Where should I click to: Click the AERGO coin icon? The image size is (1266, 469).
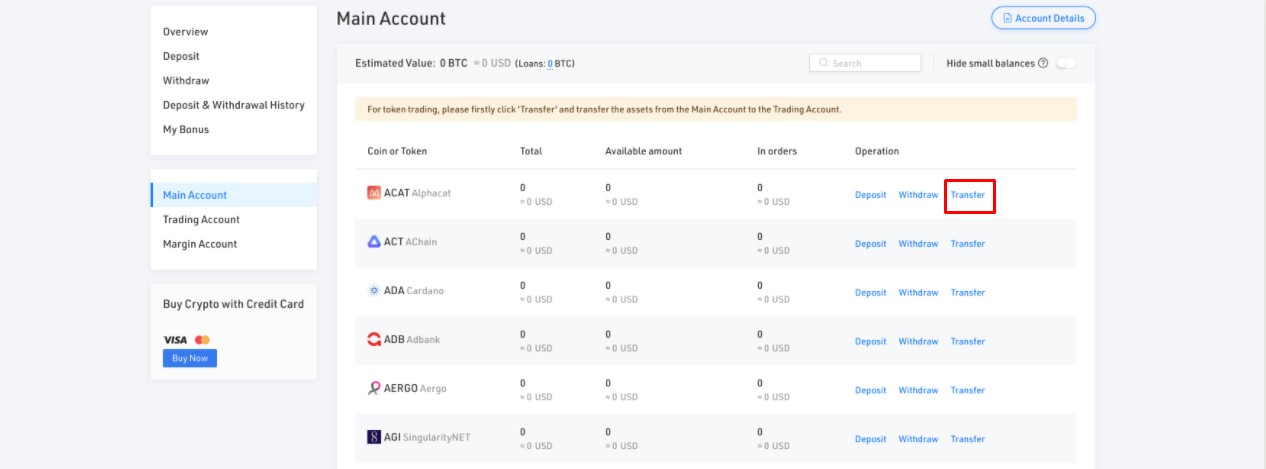[374, 389]
